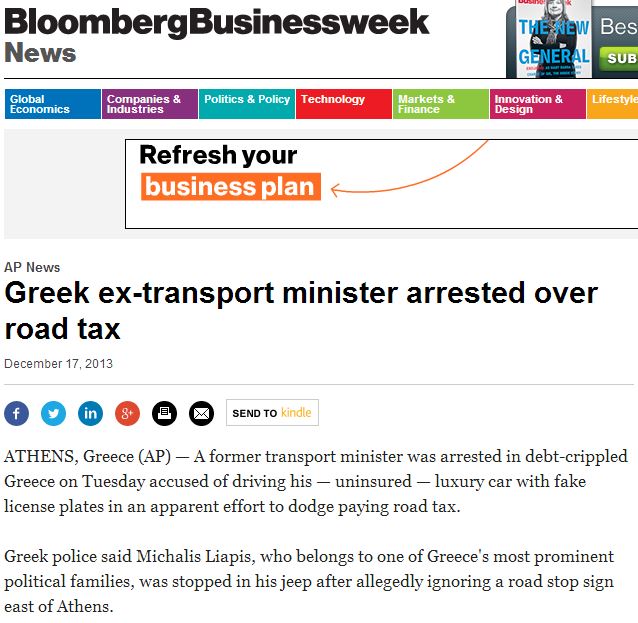The width and height of the screenshot is (638, 623).
Task: Share article on LinkedIn
Action: [x=90, y=412]
